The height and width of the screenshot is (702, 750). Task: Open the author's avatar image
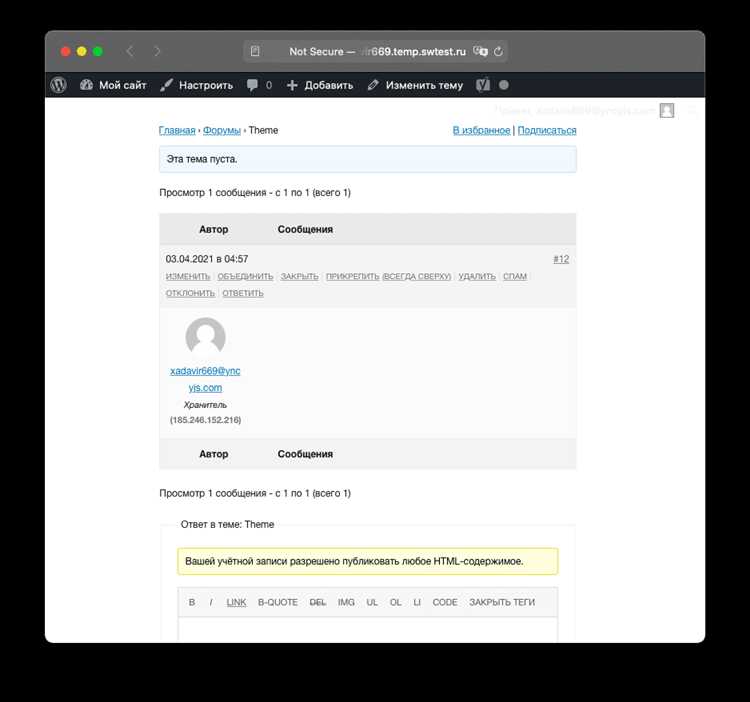pos(205,337)
